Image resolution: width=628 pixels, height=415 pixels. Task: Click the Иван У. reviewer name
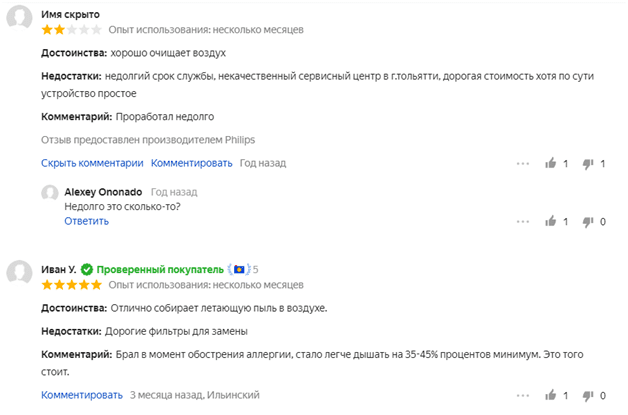click(x=58, y=270)
